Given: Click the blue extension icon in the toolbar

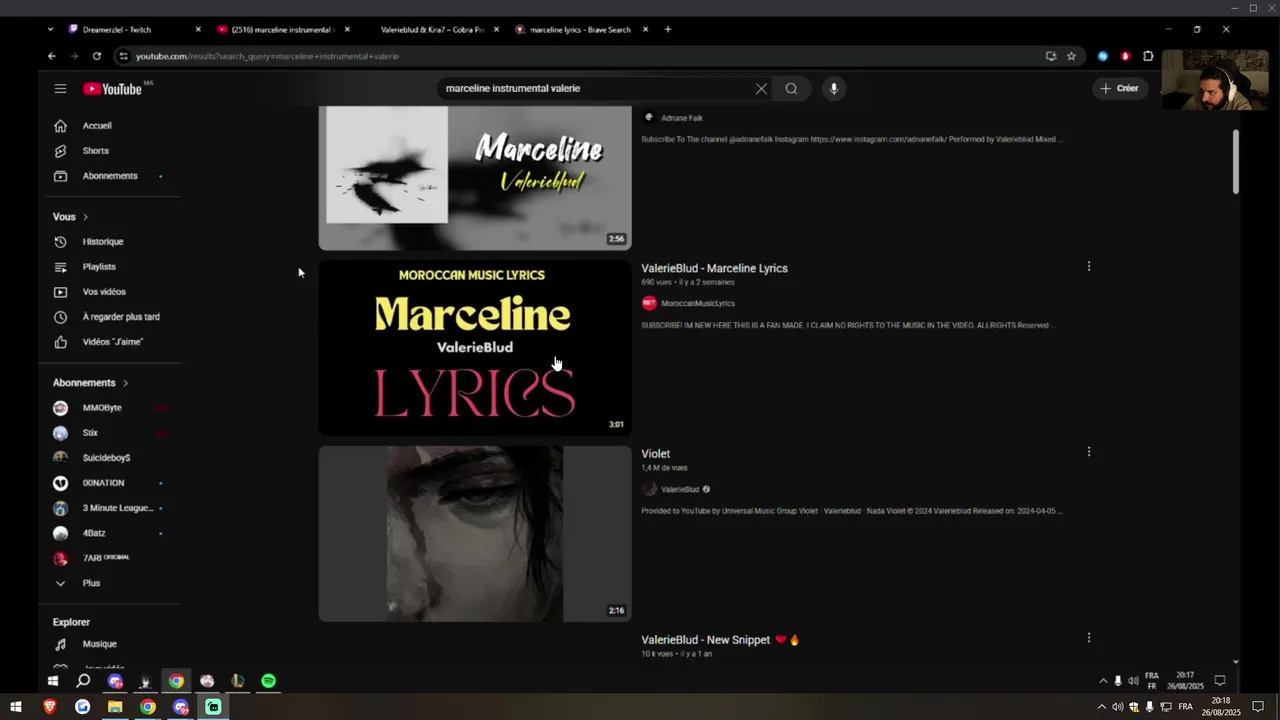Looking at the screenshot, I should [1103, 56].
